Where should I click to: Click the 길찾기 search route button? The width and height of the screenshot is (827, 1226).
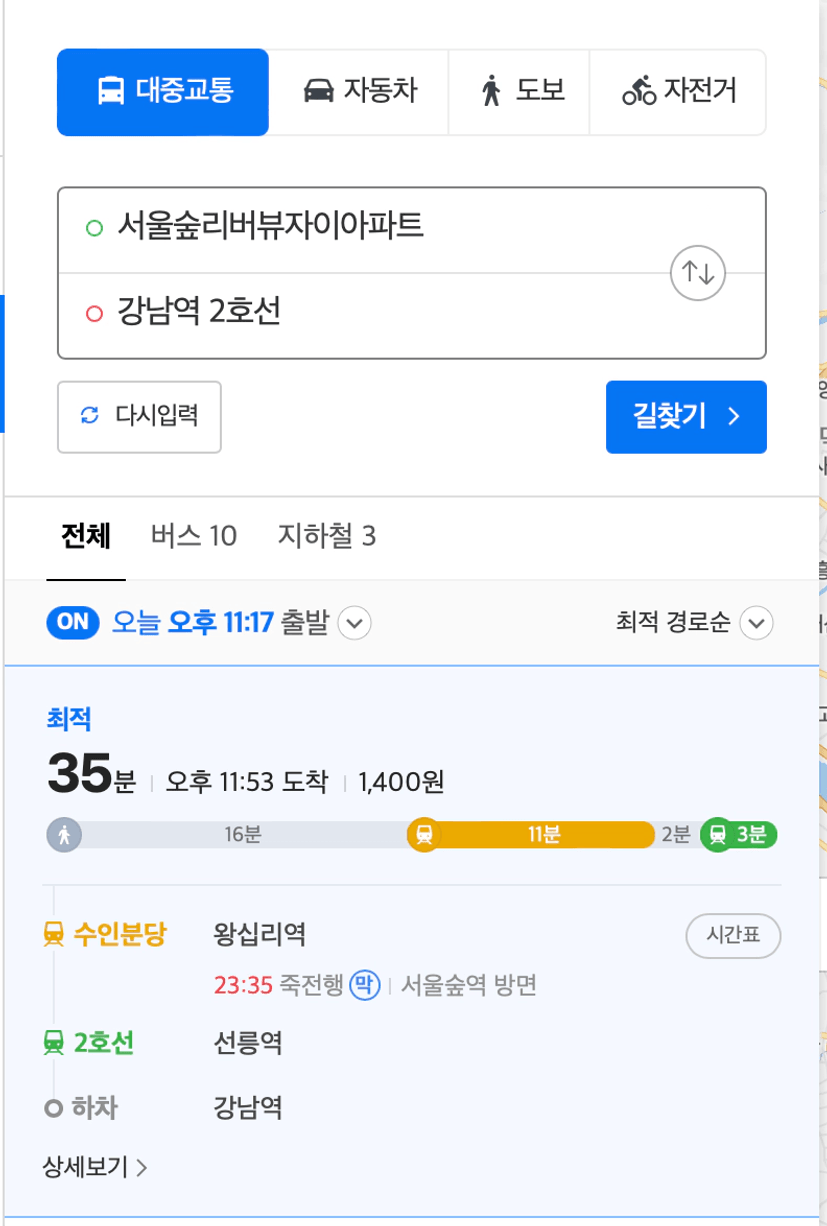[x=686, y=417]
